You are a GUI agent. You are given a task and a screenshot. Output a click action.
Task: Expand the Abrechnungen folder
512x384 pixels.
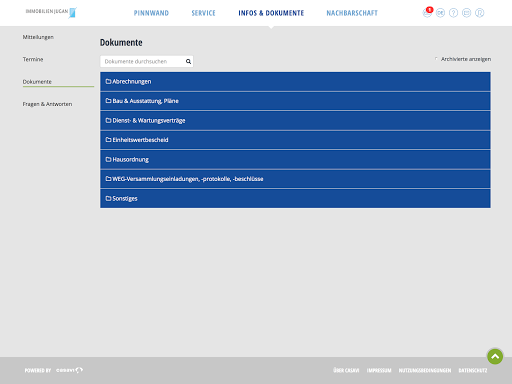coord(295,81)
